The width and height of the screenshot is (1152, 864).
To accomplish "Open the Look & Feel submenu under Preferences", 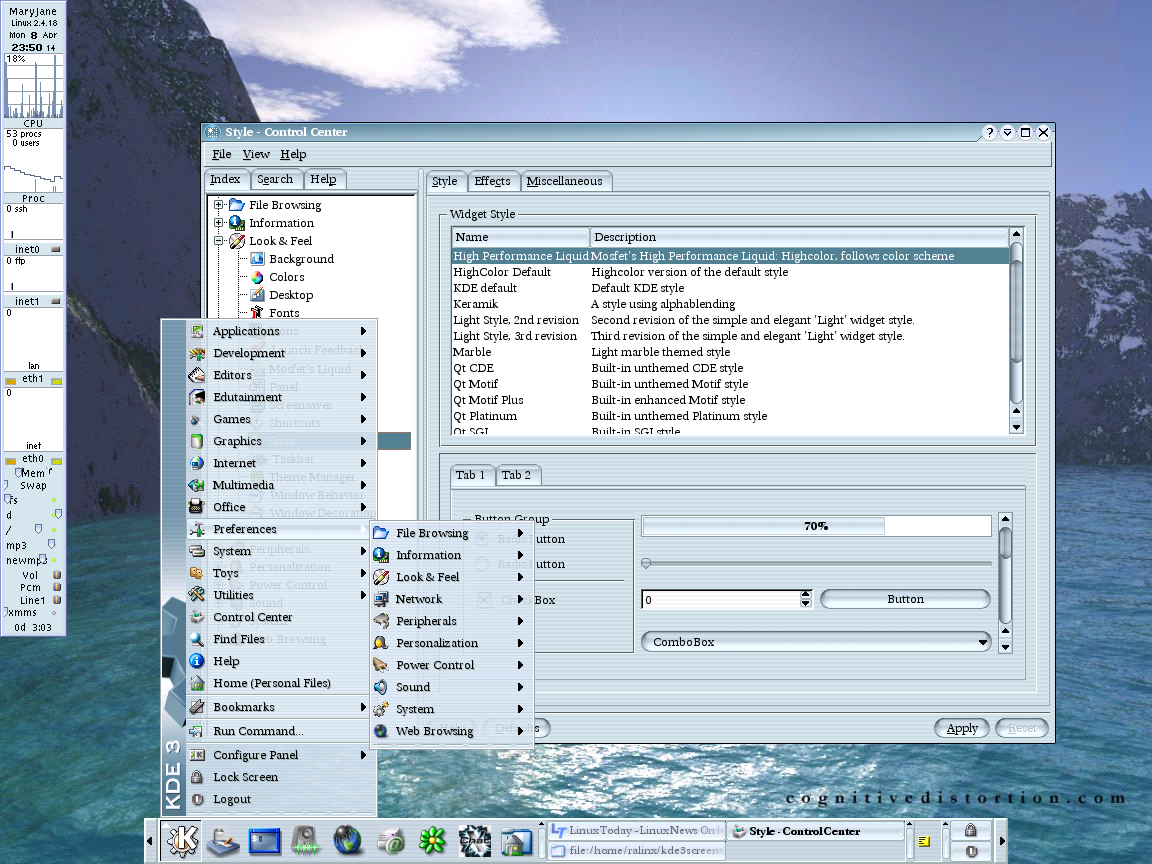I will [428, 577].
